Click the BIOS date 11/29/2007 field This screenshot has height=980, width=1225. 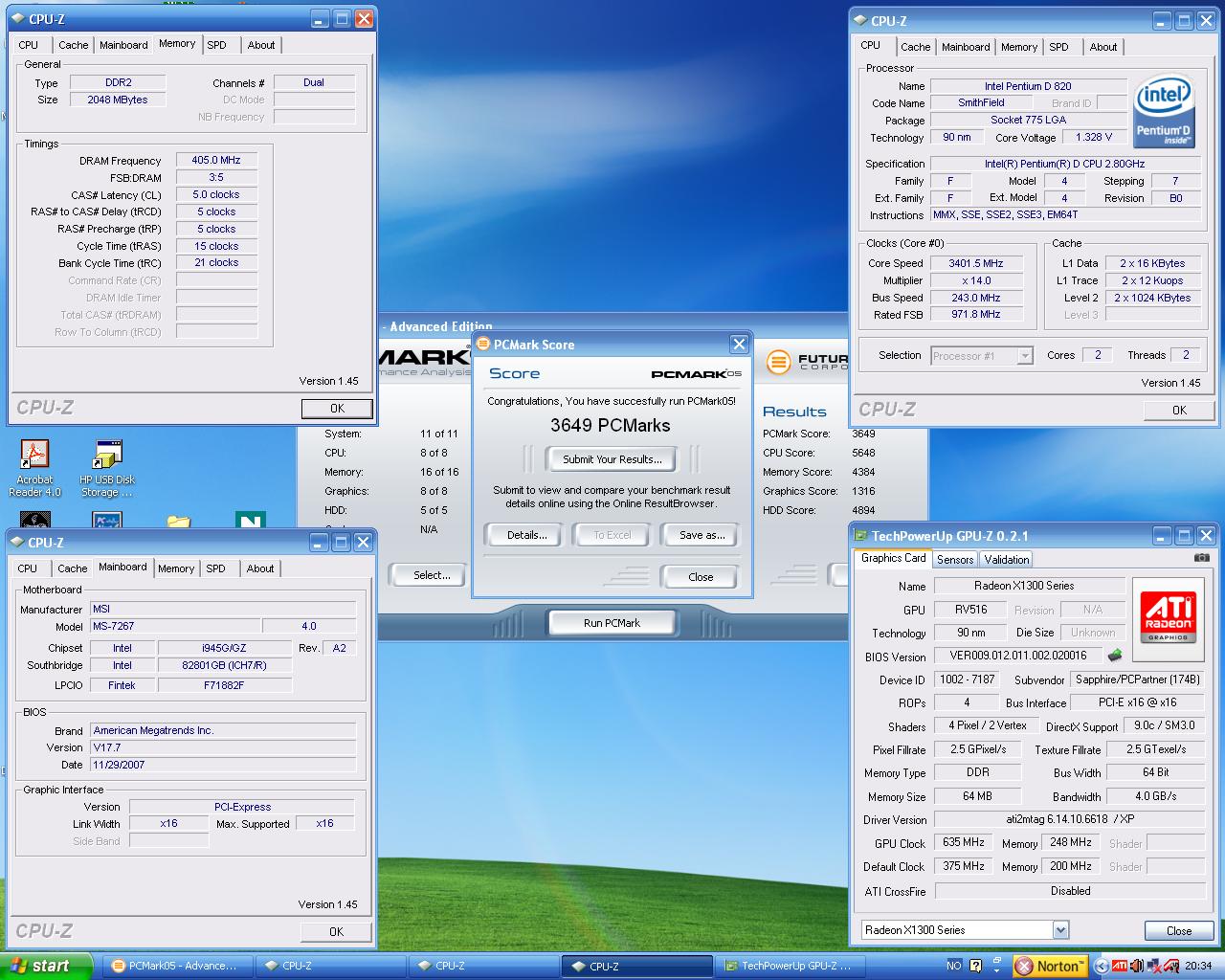223,765
